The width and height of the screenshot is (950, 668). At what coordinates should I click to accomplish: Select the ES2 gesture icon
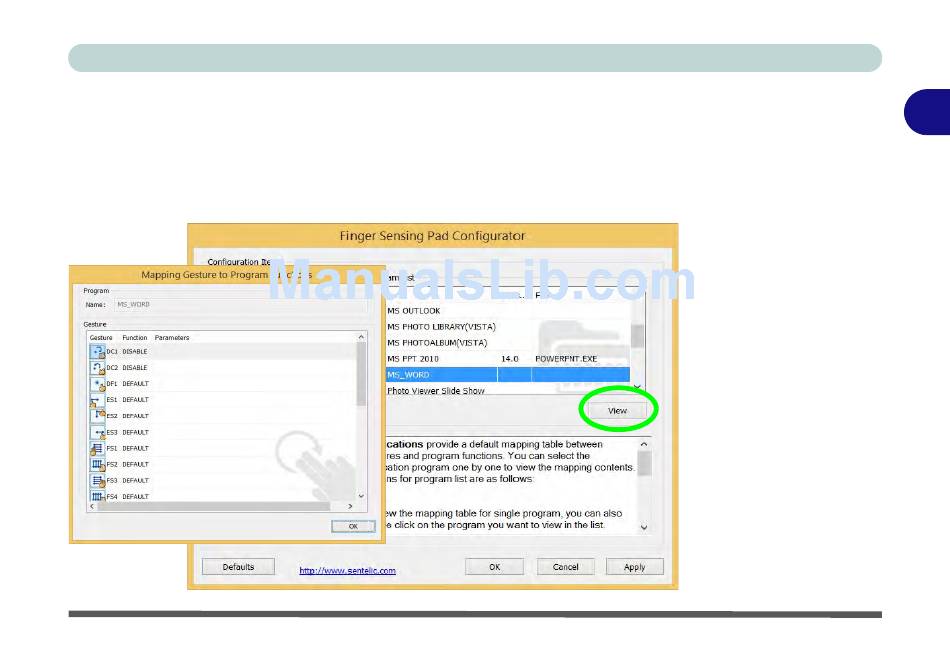pos(97,416)
